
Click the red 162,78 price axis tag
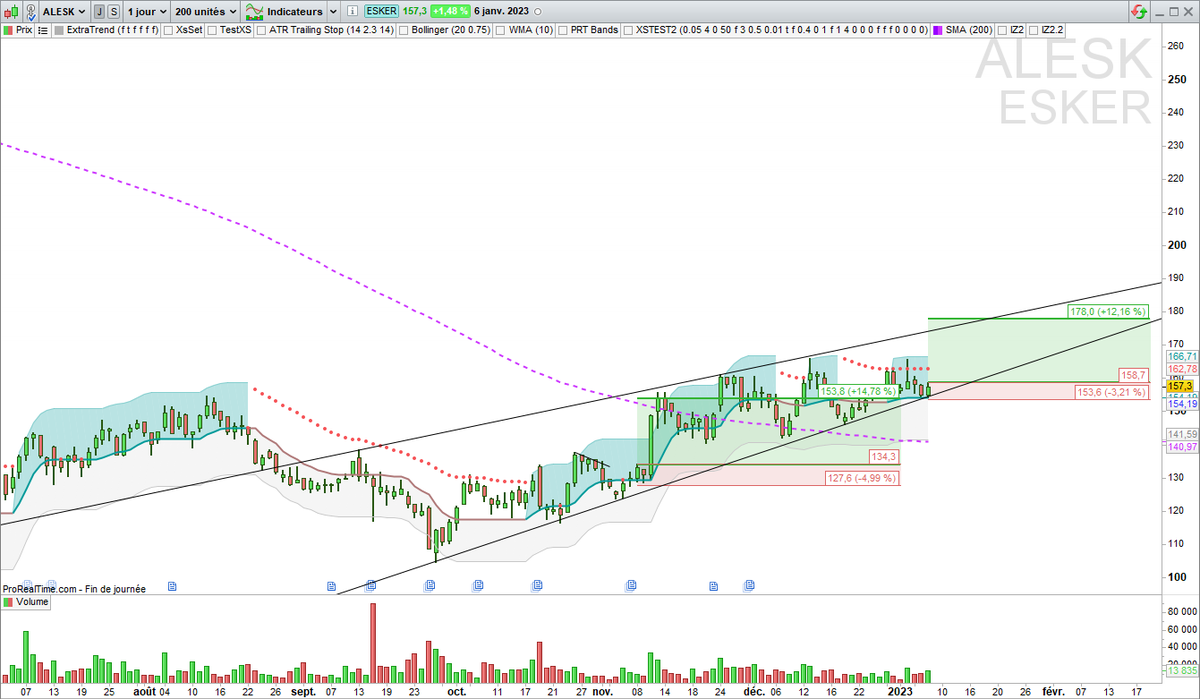pos(1182,369)
